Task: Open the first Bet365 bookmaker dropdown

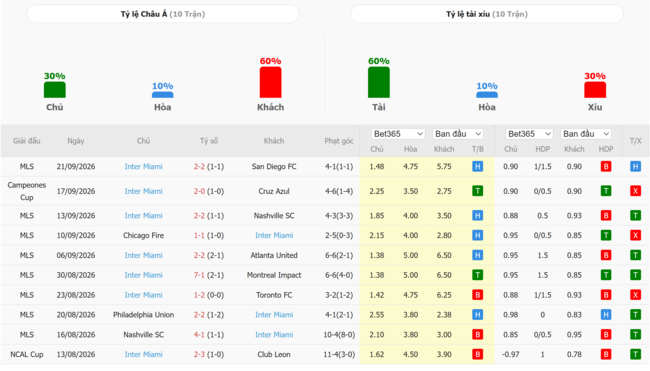Action: click(398, 134)
